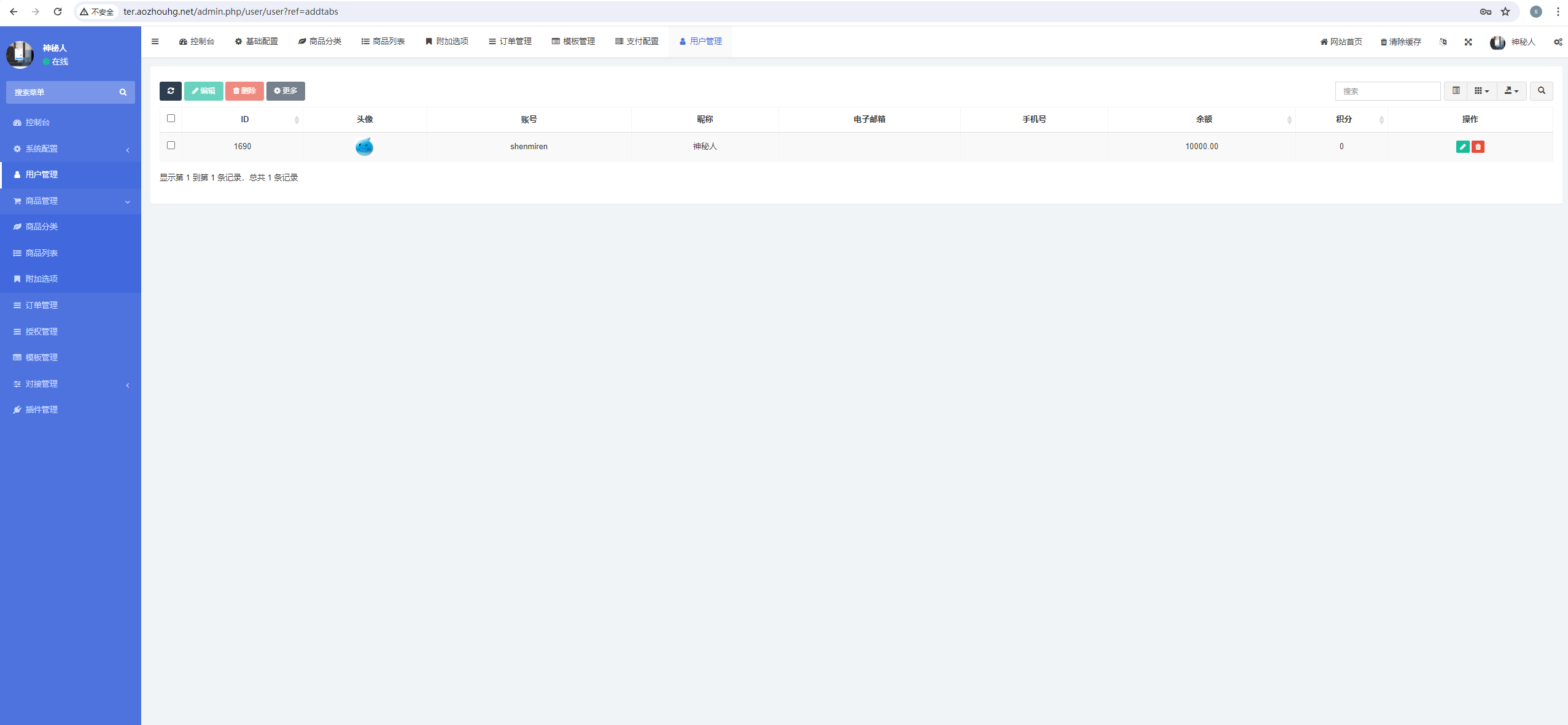
Task: Check the select-all header checkbox
Action: click(x=171, y=118)
